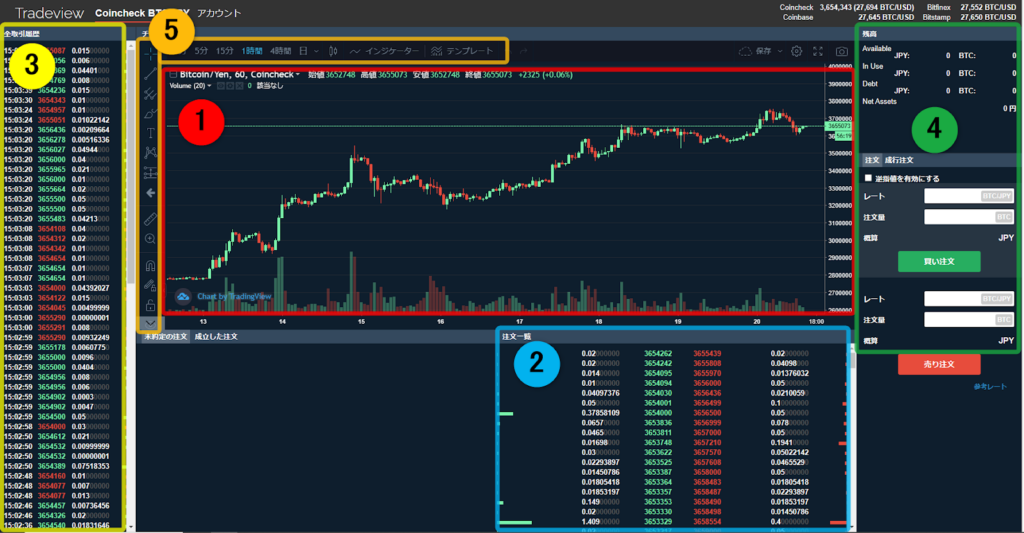Select the 5分 timeframe
Viewport: 1024px width, 533px height.
point(201,51)
